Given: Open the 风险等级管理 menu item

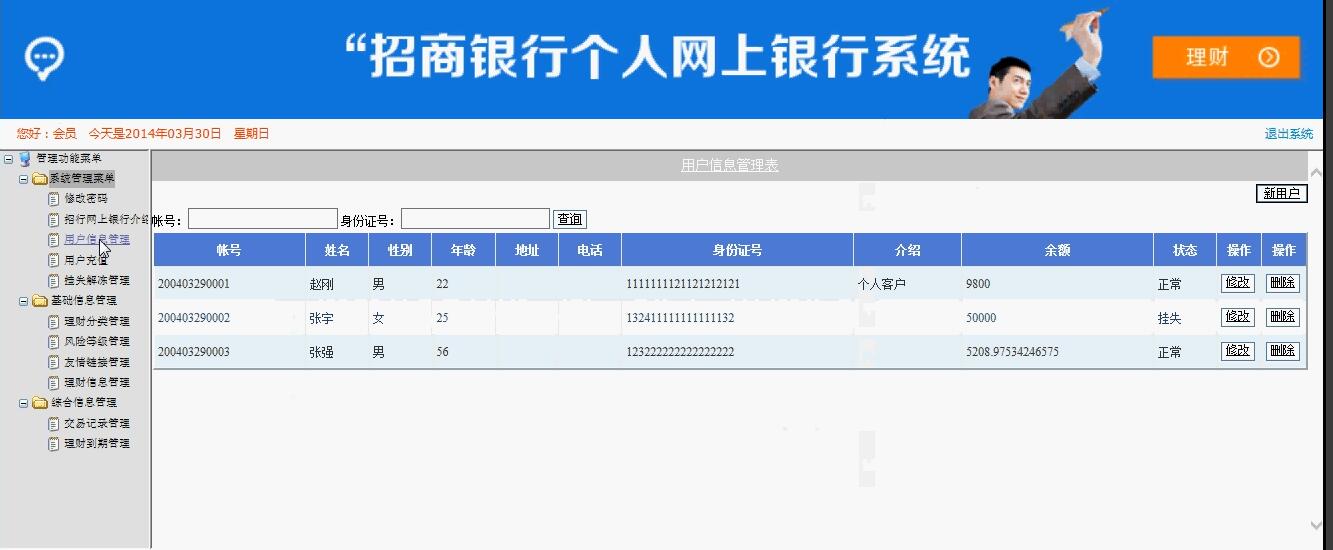Looking at the screenshot, I should click(97, 342).
